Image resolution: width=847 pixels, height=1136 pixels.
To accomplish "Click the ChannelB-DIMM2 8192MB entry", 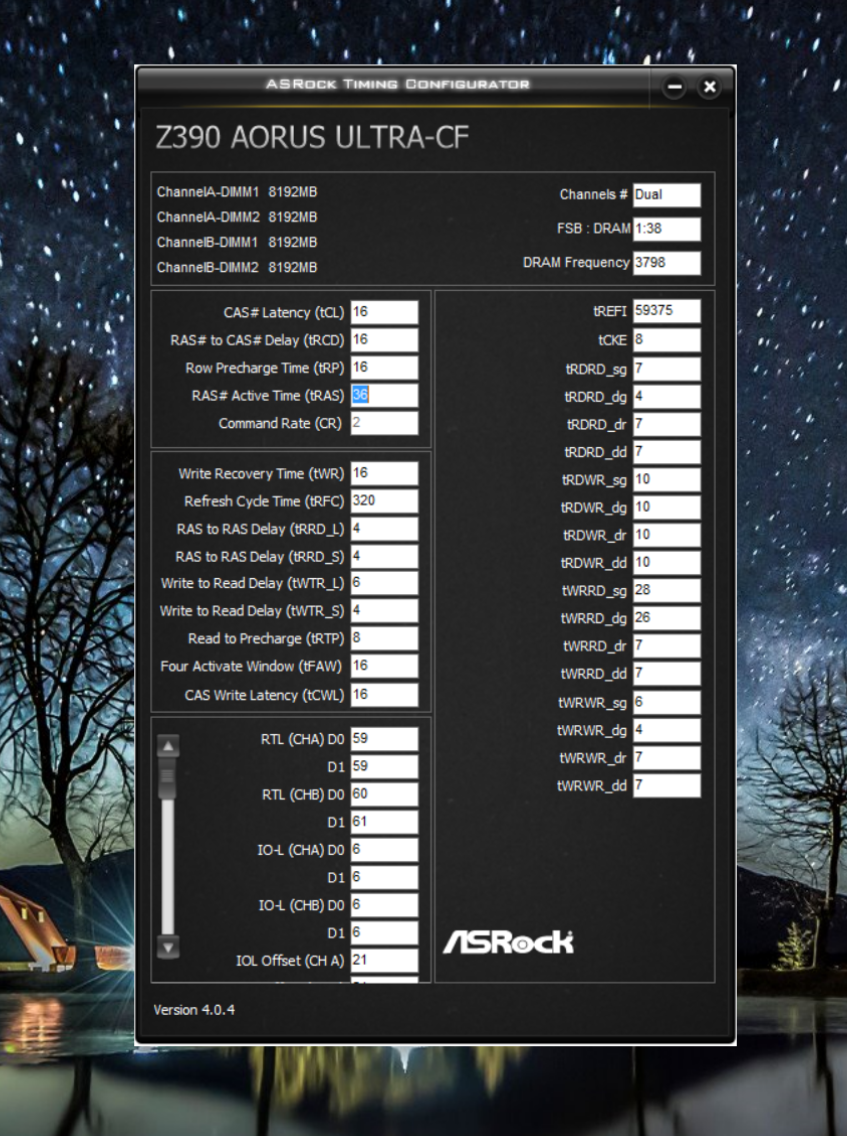I will coord(237,267).
